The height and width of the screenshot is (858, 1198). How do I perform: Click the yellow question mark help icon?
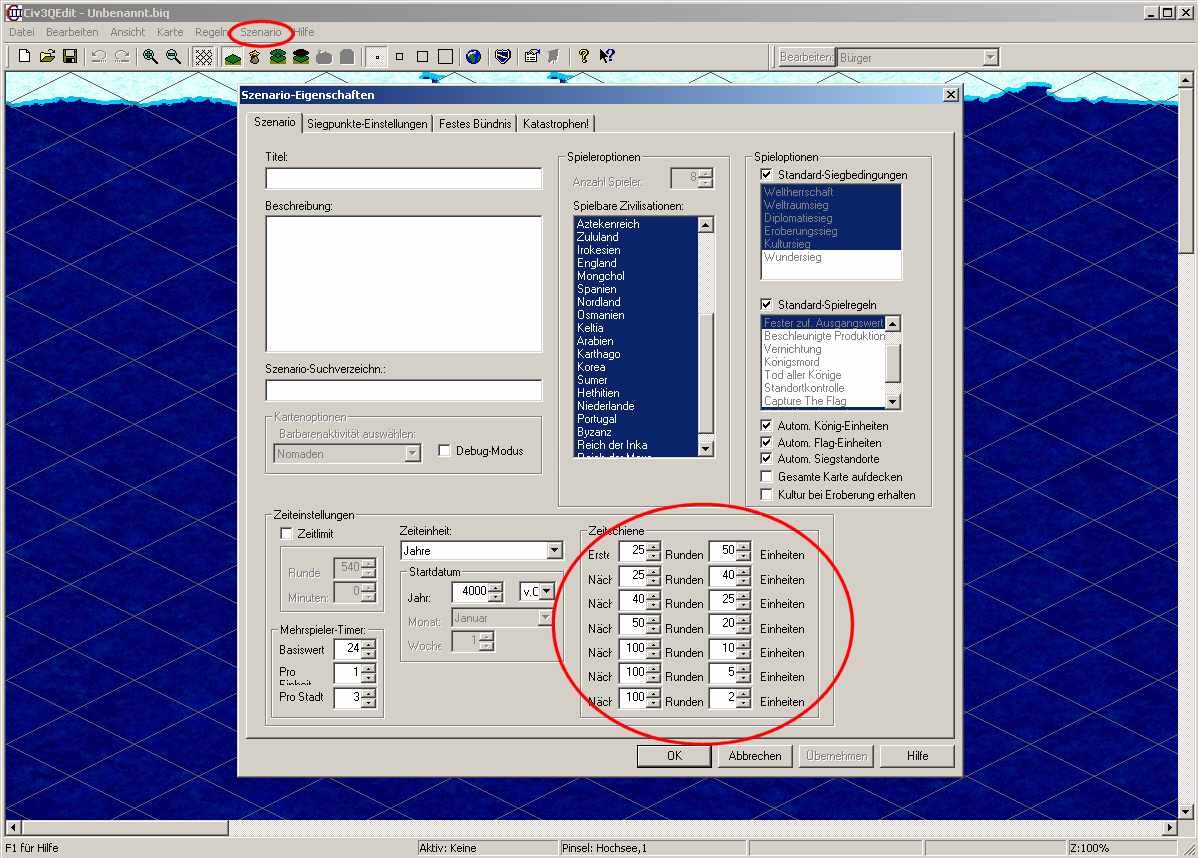584,57
